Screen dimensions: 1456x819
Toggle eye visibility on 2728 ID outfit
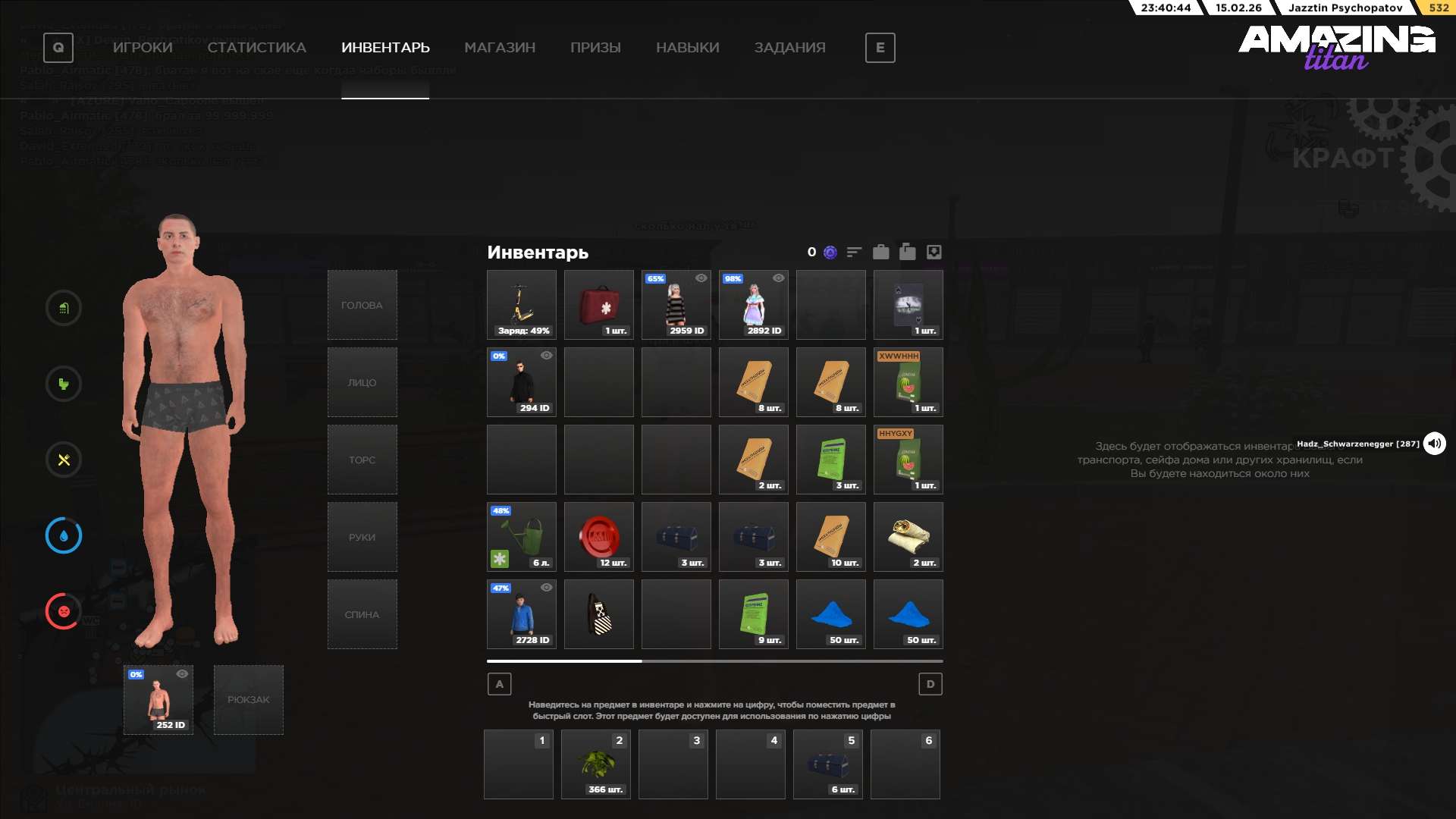(546, 588)
